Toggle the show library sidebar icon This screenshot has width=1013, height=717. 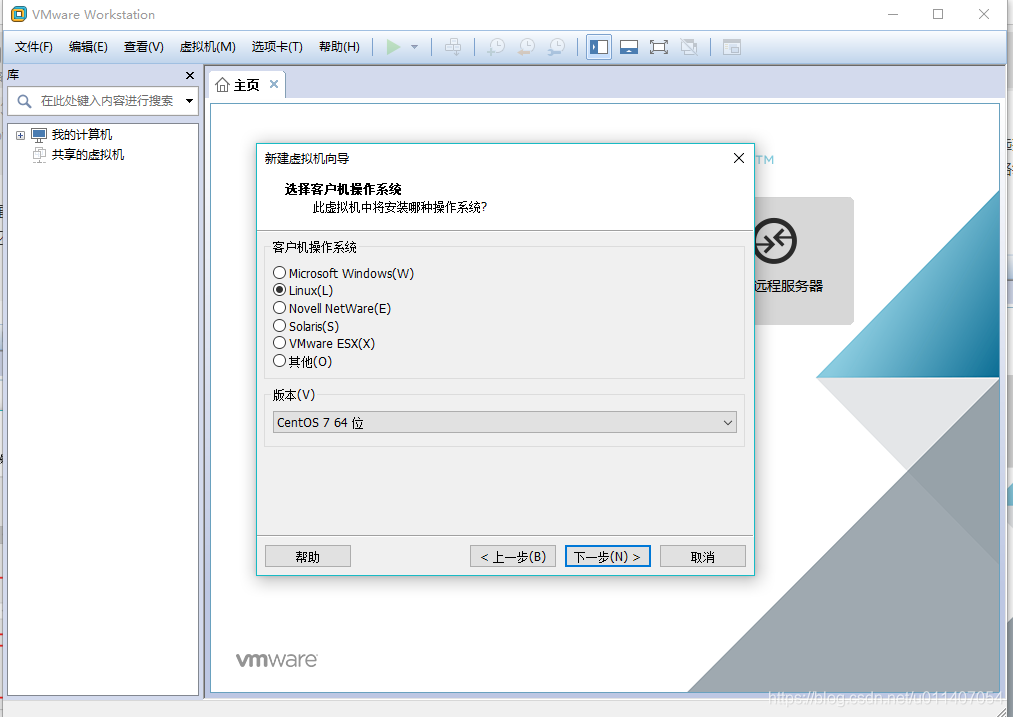(599, 47)
